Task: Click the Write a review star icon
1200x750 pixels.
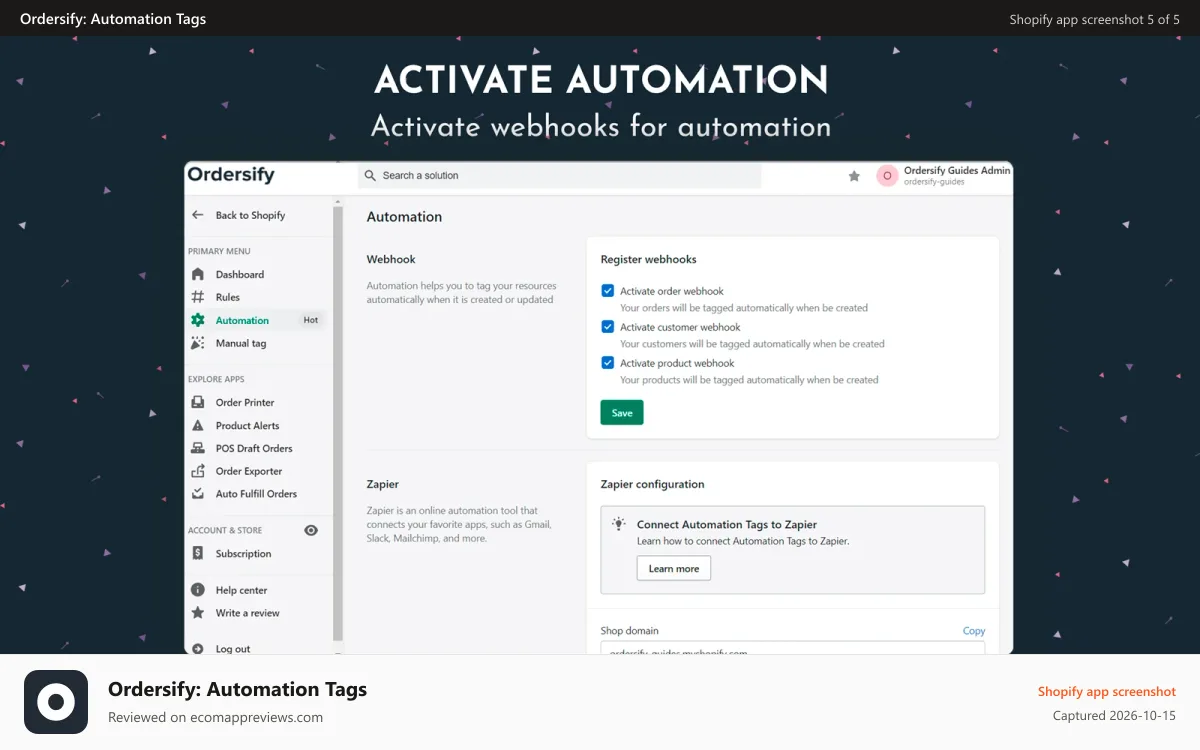Action: [197, 613]
